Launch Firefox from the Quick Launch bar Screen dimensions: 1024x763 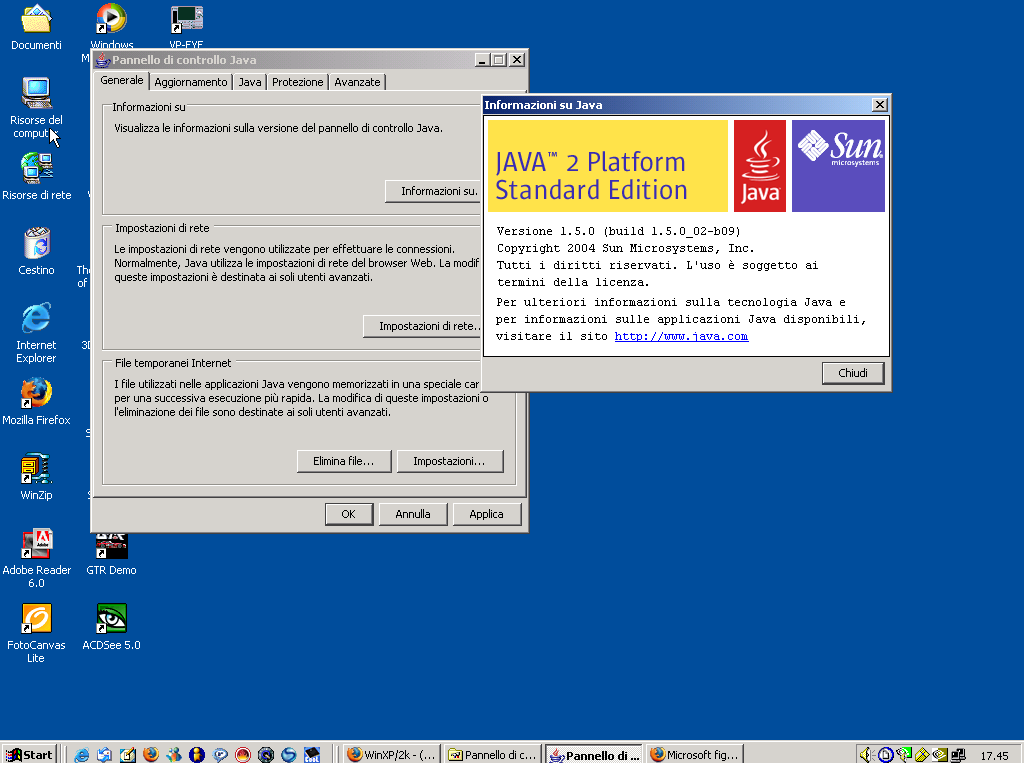pos(151,755)
